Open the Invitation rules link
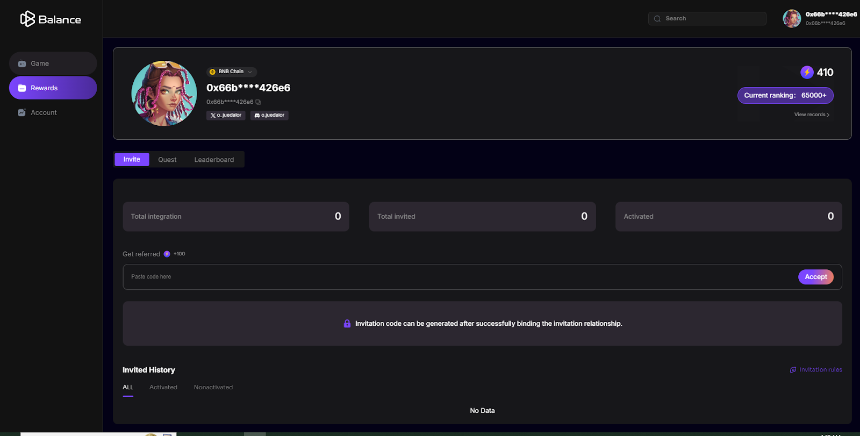 816,370
